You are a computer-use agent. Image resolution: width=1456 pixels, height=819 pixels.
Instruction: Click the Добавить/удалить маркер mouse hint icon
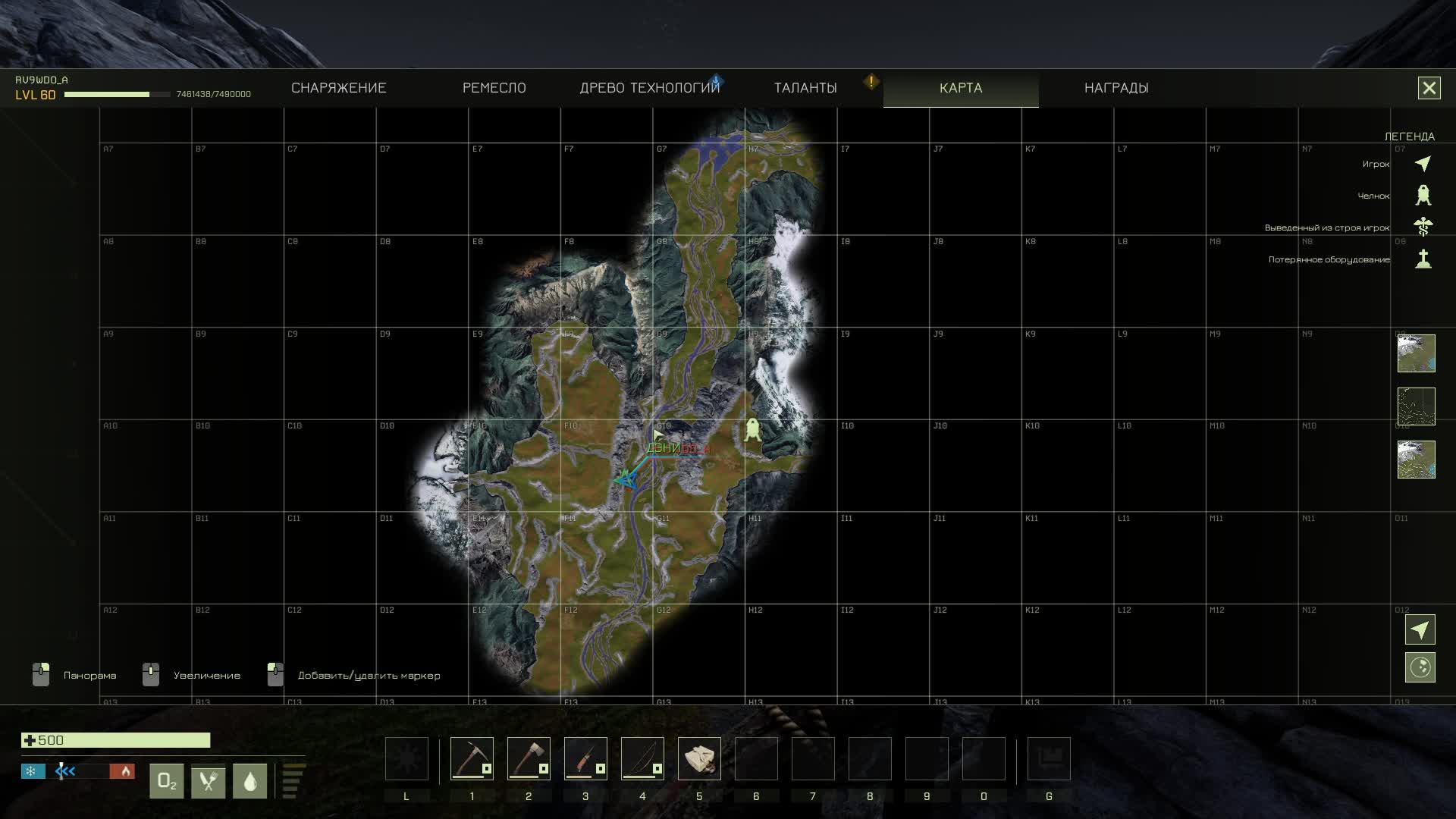[275, 674]
